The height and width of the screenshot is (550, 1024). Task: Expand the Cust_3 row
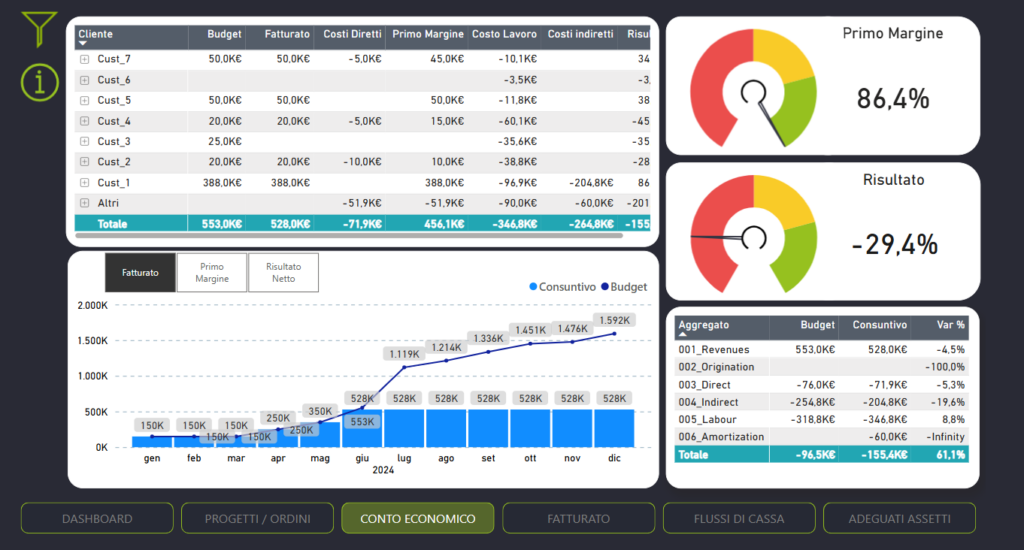coord(84,141)
